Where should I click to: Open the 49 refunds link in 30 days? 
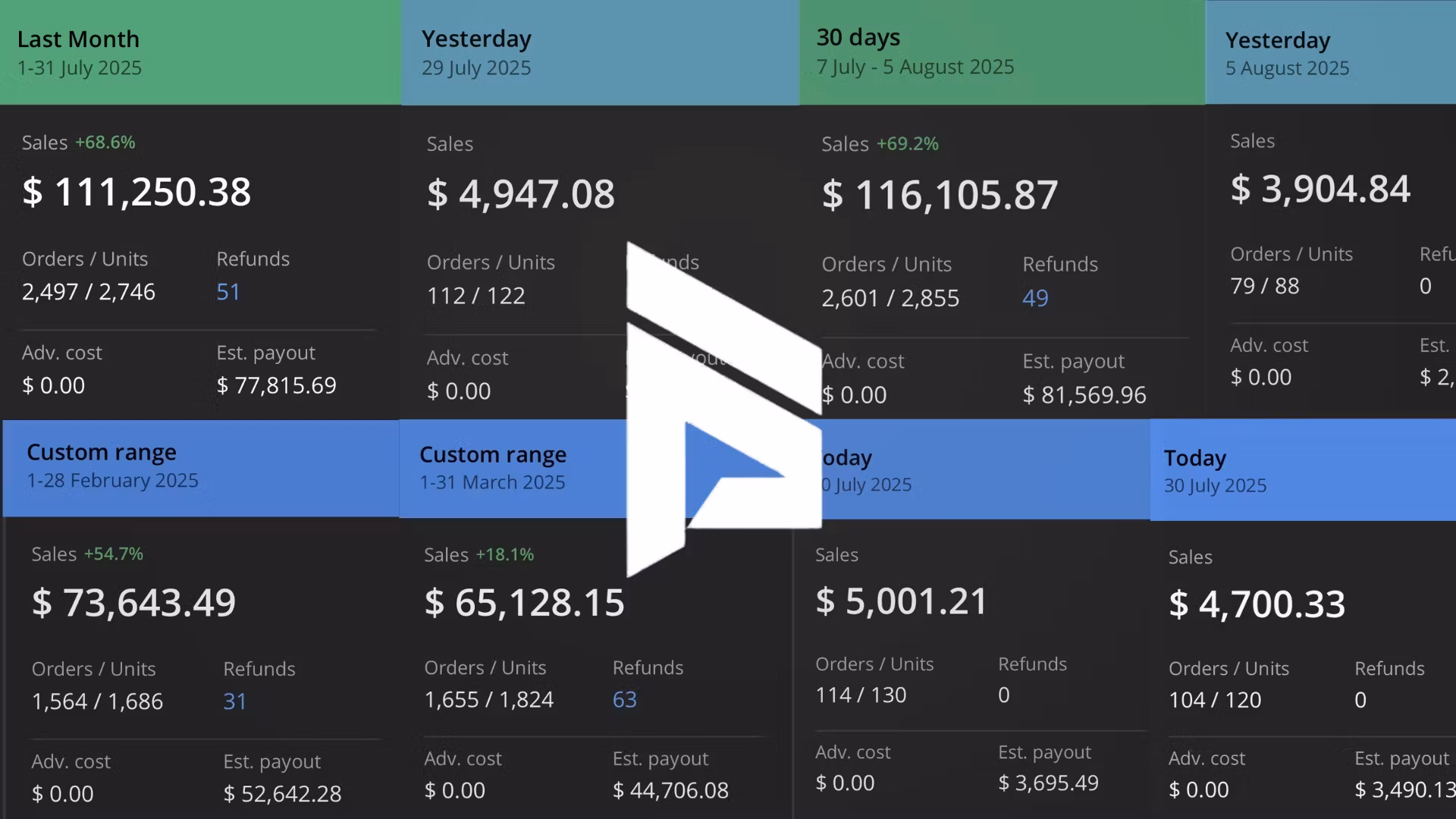(x=1035, y=298)
